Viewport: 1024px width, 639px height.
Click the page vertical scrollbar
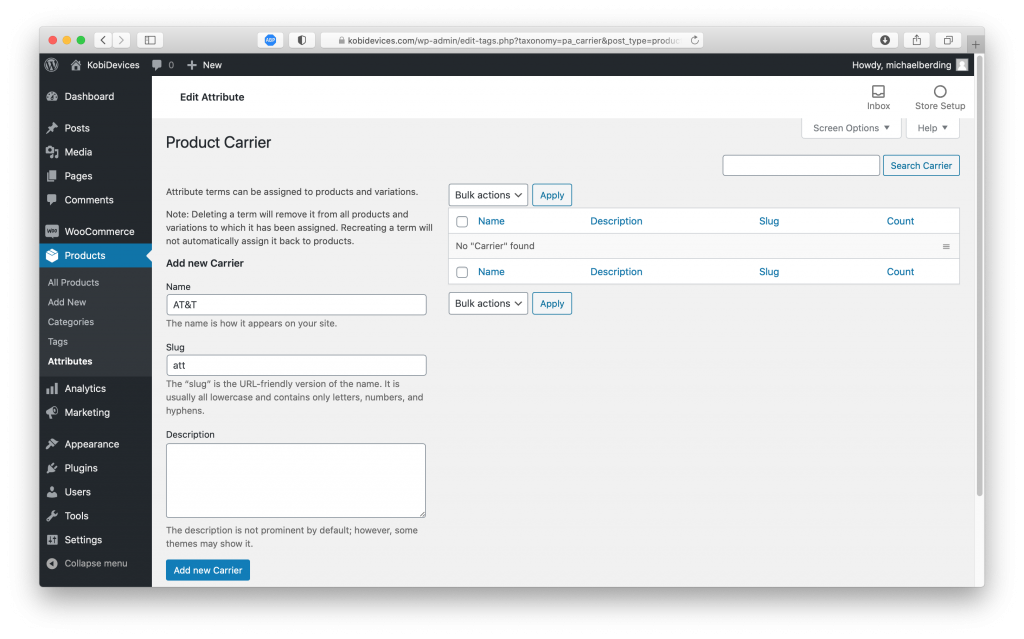click(979, 274)
